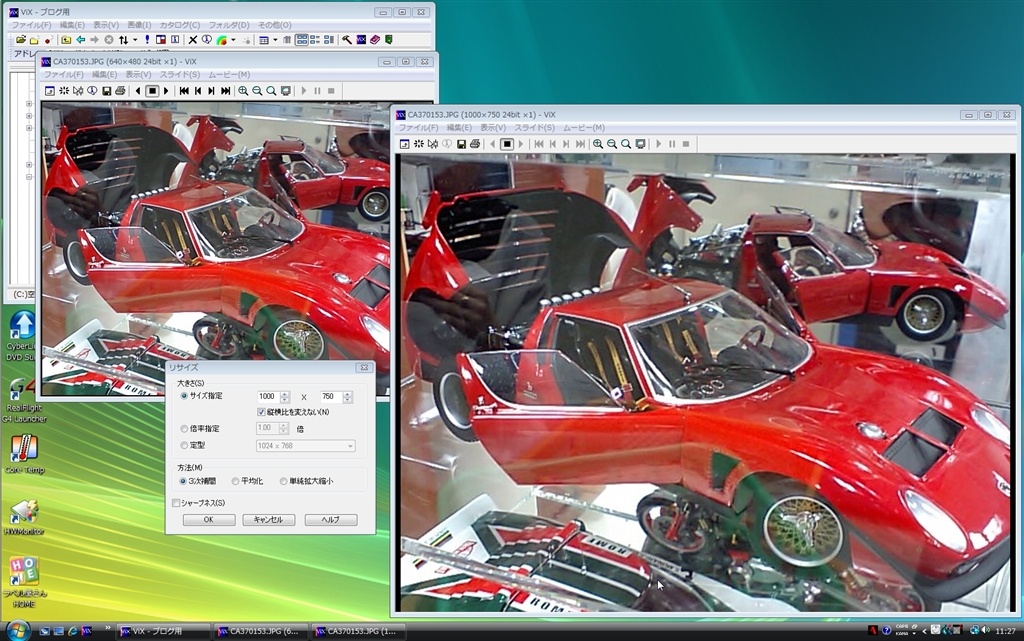Click the sort up-down arrows icon
Viewport: 1024px width, 641px height.
click(x=123, y=40)
